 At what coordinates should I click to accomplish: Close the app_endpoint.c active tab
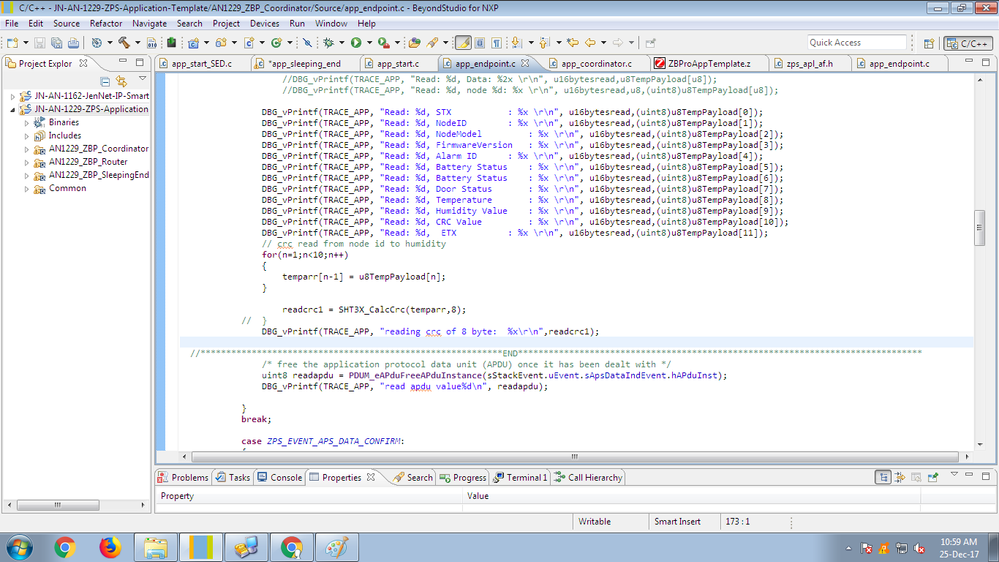click(525, 63)
